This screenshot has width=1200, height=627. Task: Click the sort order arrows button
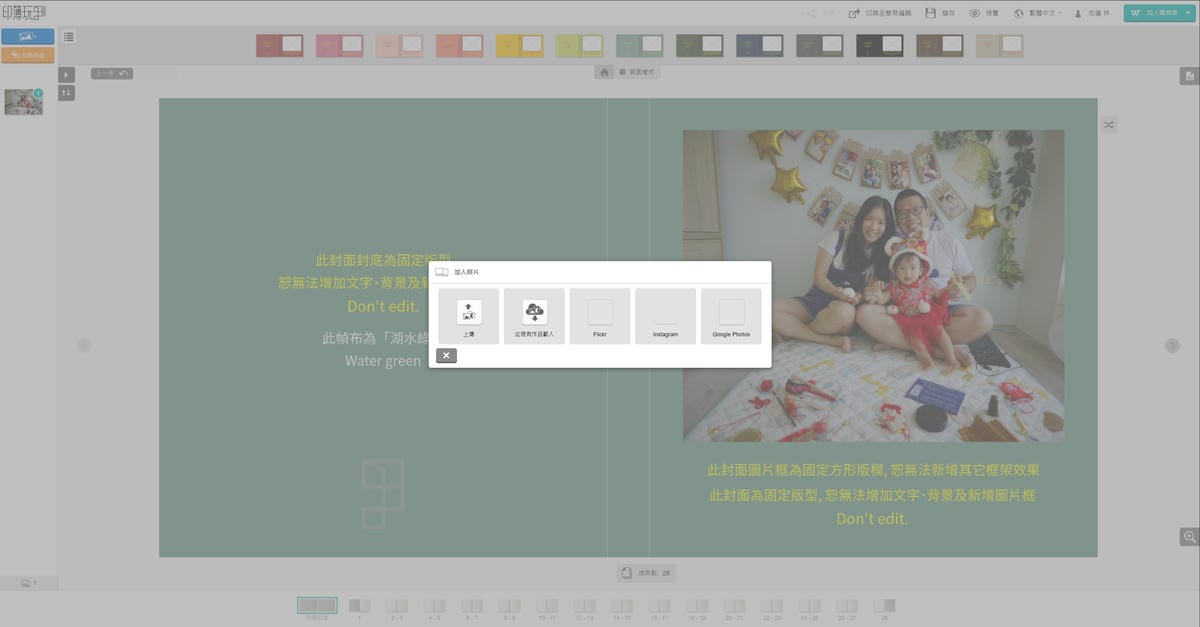tap(66, 93)
